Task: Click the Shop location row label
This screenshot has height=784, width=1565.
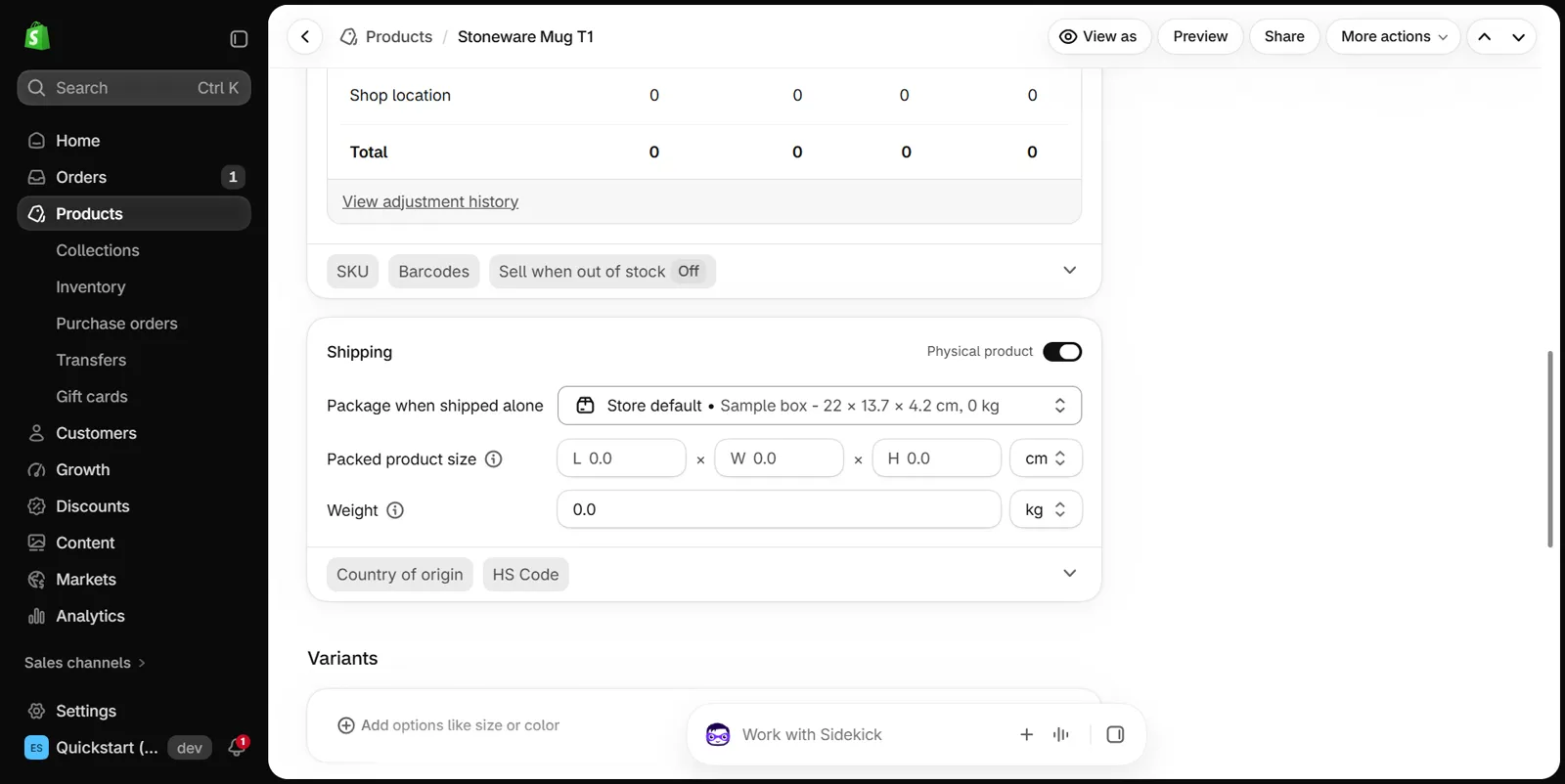Action: (x=400, y=95)
